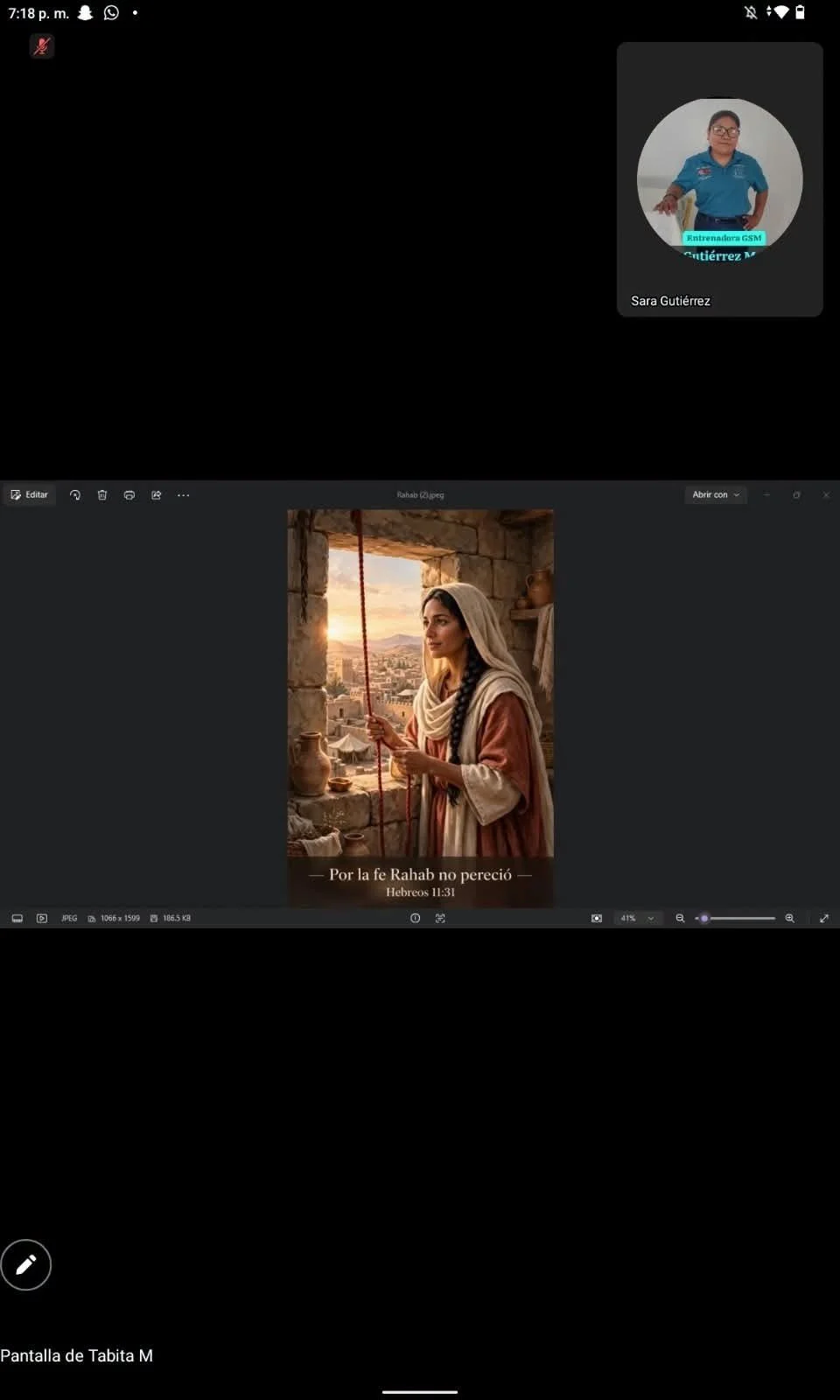This screenshot has height=1400, width=840.
Task: Start slideshow with the play icon
Action: (42, 919)
